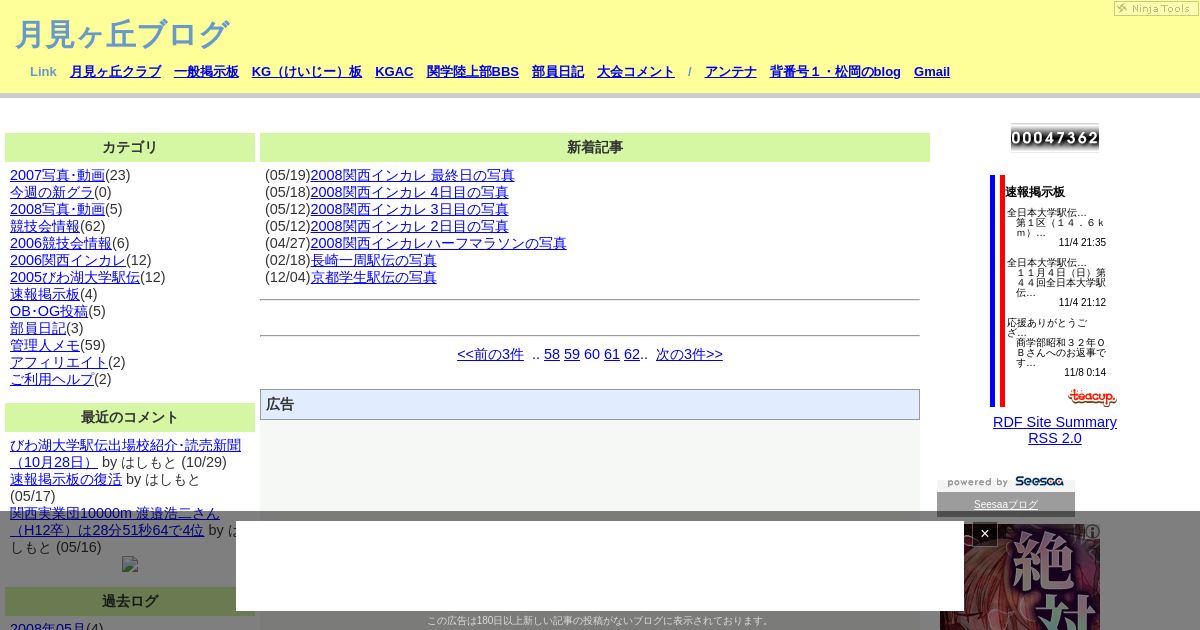Open article 2008関西インカレ 4日目の写真
The width and height of the screenshot is (1200, 630).
[x=409, y=192]
